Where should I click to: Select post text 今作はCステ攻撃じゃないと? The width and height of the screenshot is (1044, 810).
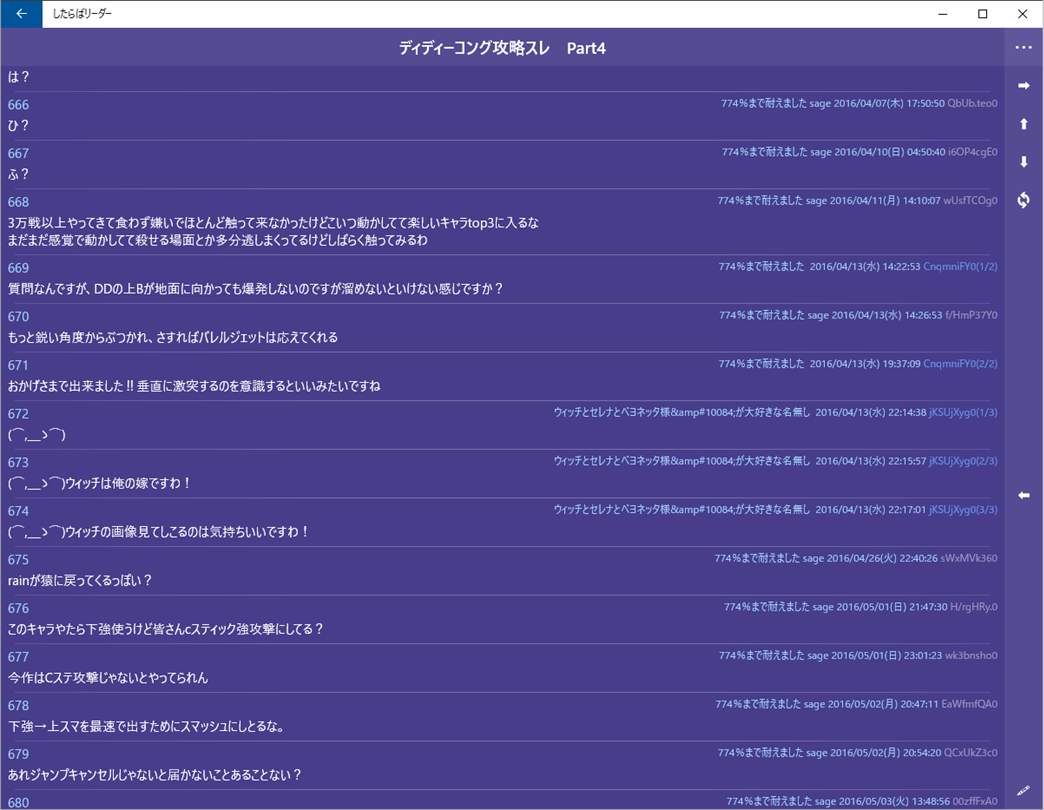(x=108, y=678)
